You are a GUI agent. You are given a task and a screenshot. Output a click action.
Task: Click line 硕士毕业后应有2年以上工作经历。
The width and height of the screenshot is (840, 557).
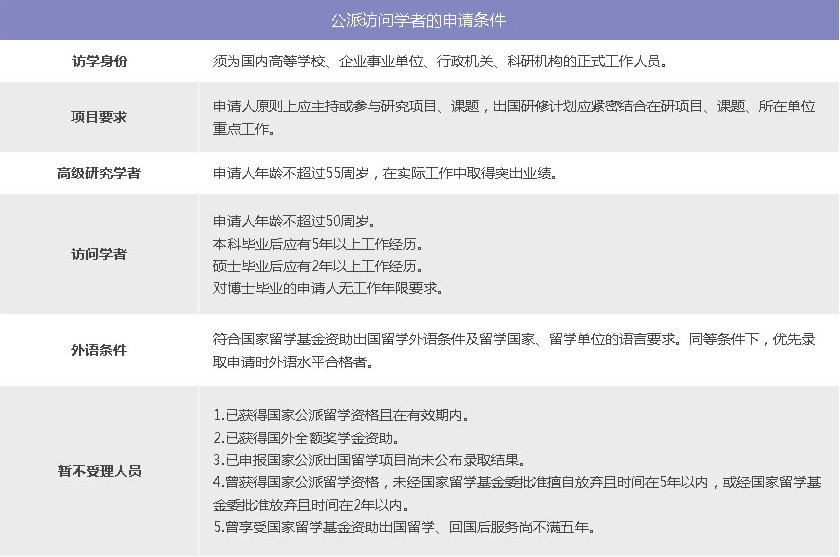[x=318, y=266]
